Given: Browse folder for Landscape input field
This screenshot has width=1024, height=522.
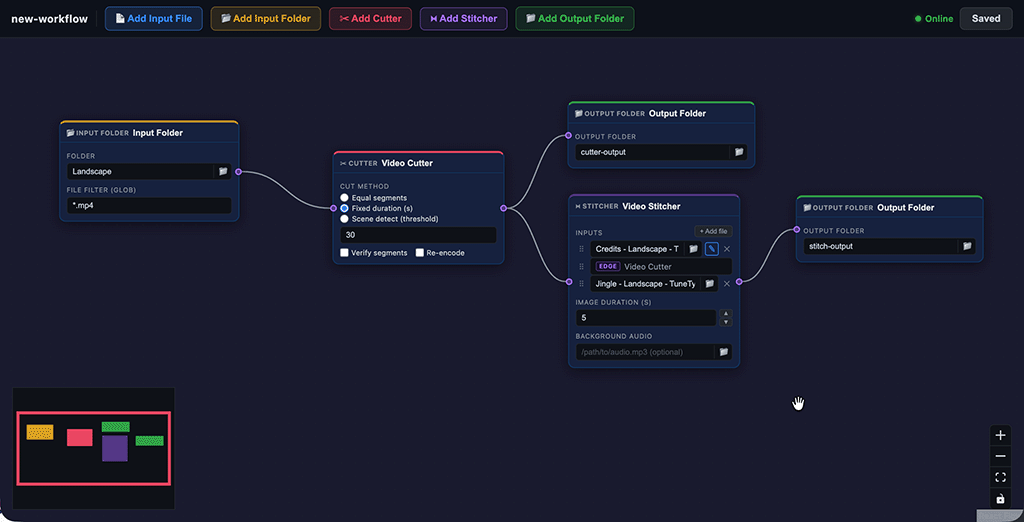Looking at the screenshot, I should pos(223,171).
